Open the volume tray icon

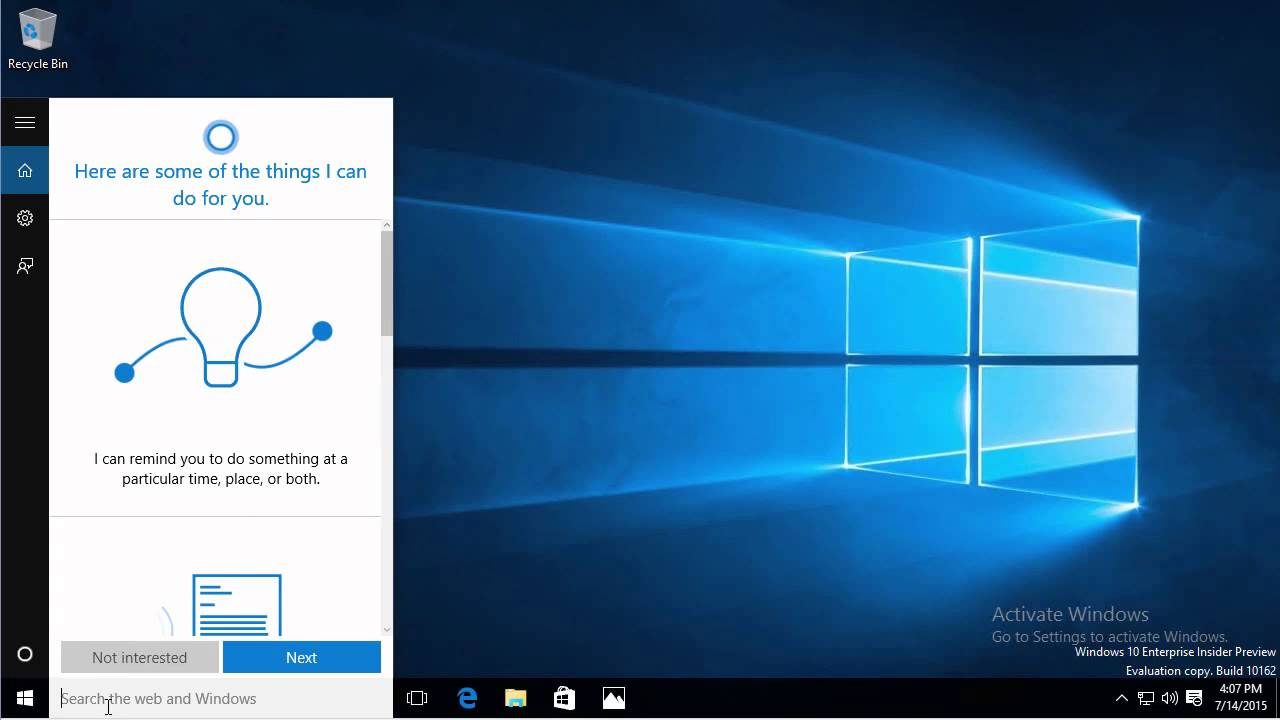(1169, 698)
